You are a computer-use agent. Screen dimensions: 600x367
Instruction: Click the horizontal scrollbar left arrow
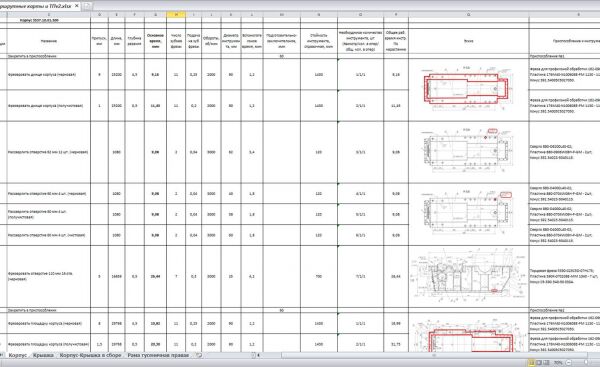point(259,356)
